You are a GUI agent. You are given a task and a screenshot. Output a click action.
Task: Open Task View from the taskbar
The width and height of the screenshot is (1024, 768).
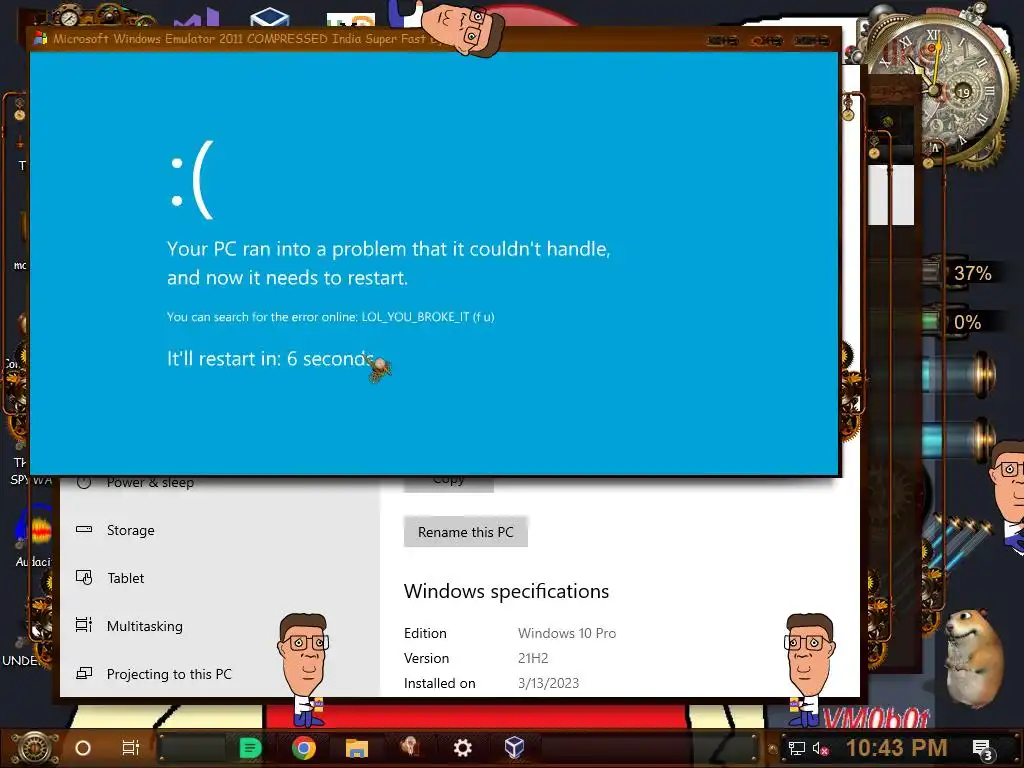pos(131,748)
